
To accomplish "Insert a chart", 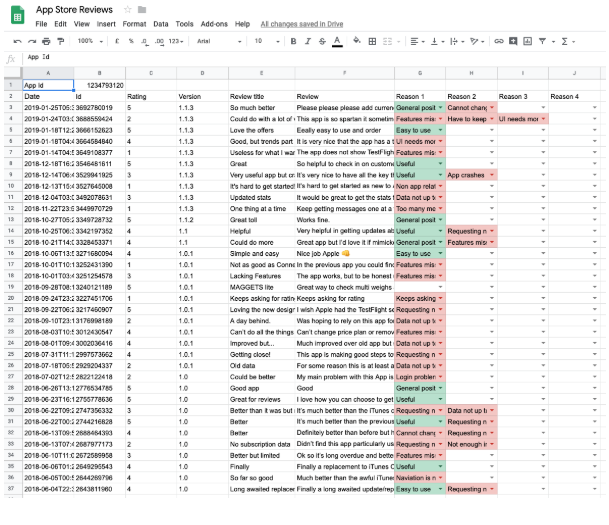I will [x=527, y=41].
